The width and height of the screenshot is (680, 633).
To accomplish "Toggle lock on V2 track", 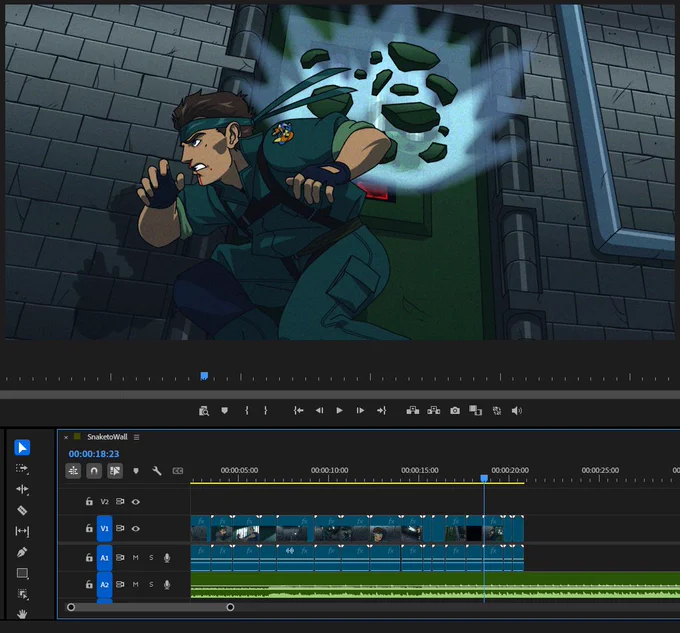I will click(x=89, y=502).
